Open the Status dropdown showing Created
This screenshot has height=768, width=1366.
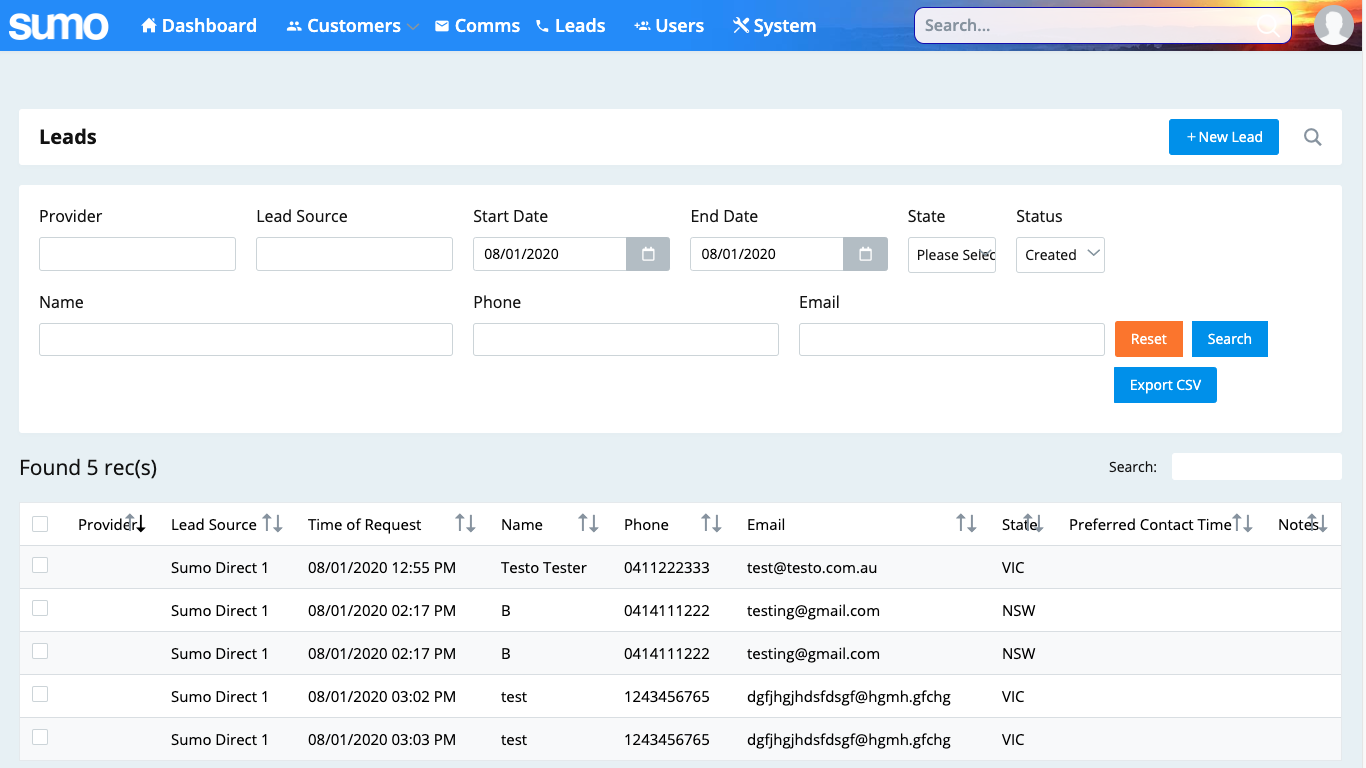(x=1060, y=254)
